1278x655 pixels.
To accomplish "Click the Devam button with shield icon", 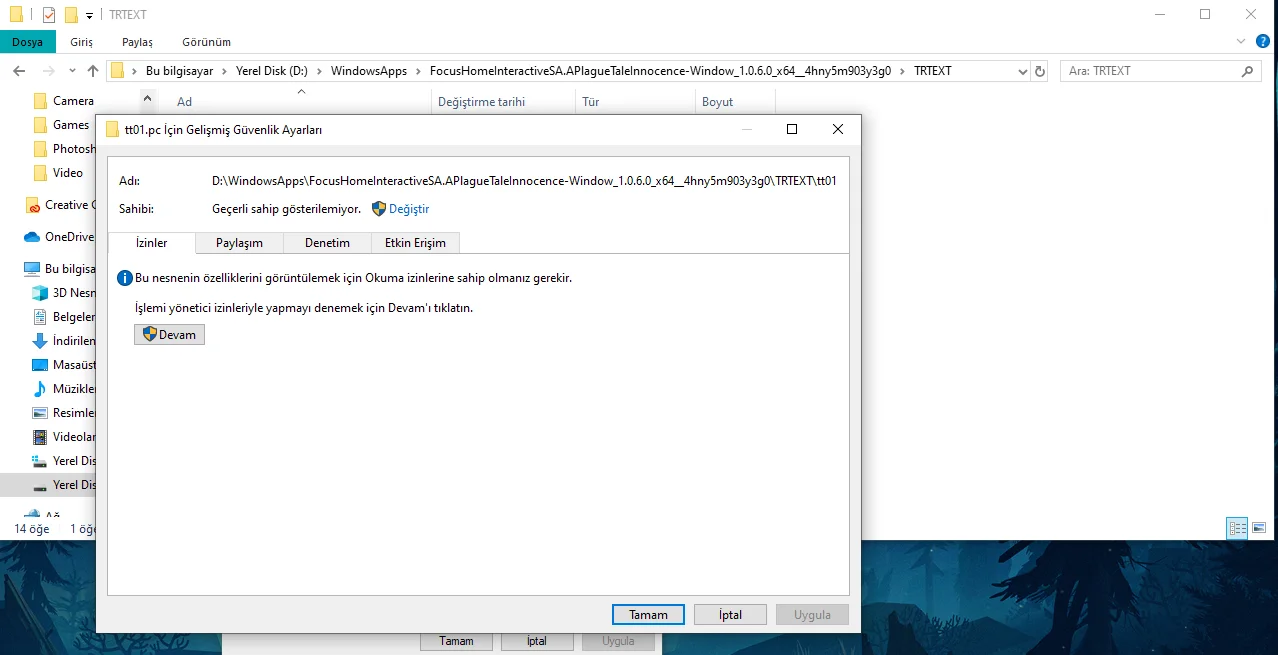I will (169, 335).
